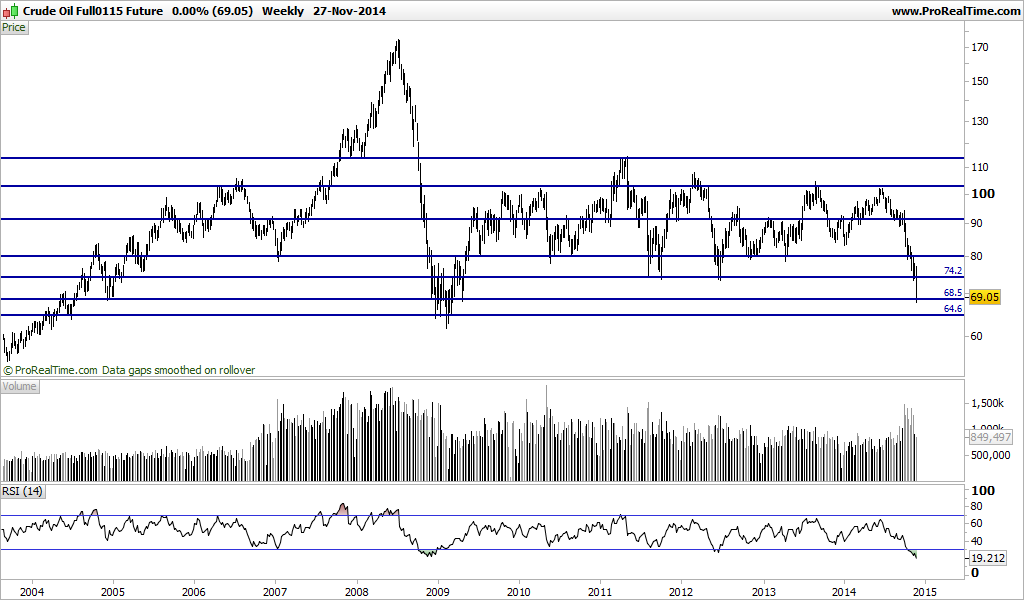The width and height of the screenshot is (1024, 600).
Task: Click the 130 price axis label
Action: point(980,121)
